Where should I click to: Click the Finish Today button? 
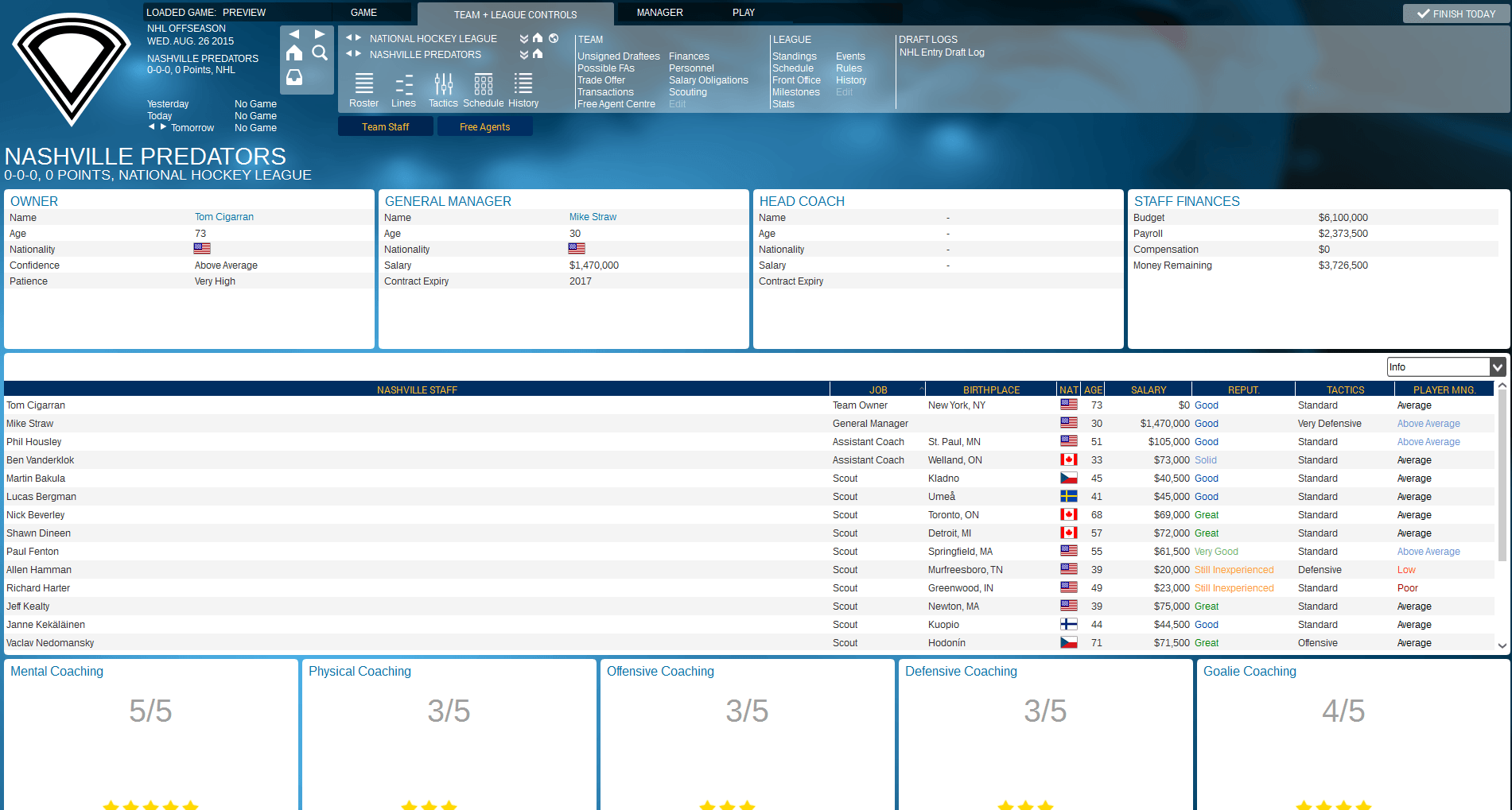click(1456, 14)
